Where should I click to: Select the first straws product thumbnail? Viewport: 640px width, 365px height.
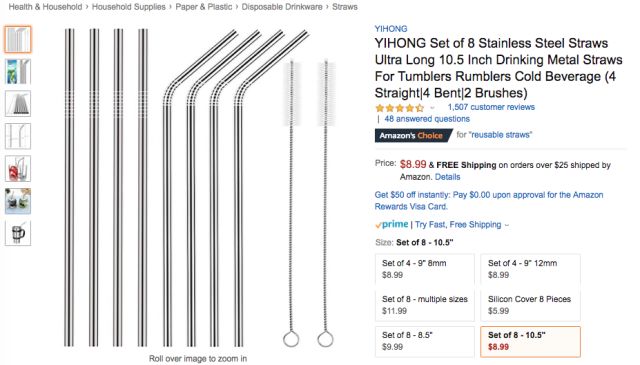pyautogui.click(x=18, y=39)
